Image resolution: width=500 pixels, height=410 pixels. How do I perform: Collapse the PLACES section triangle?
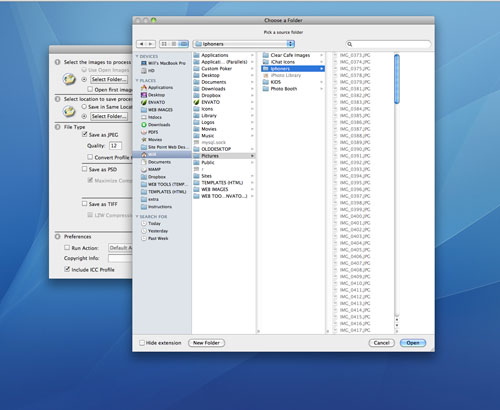[137, 81]
